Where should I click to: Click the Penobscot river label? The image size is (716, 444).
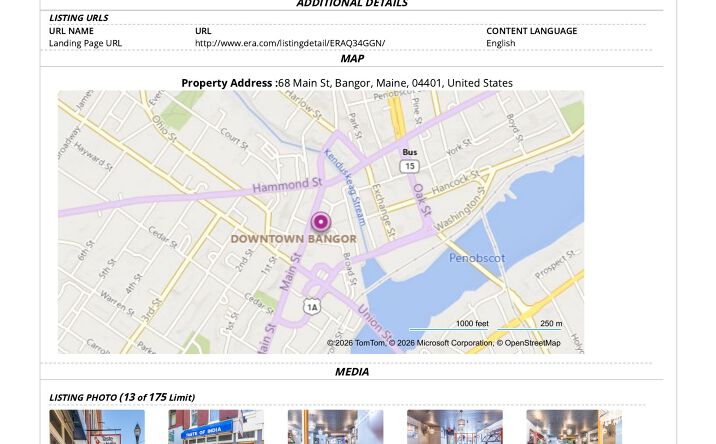coord(477,258)
